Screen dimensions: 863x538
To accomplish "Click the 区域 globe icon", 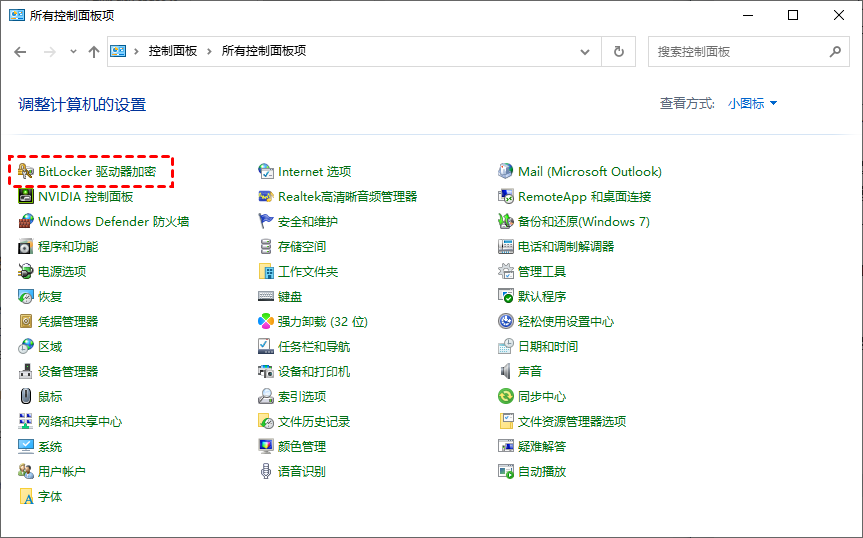I will pyautogui.click(x=25, y=347).
